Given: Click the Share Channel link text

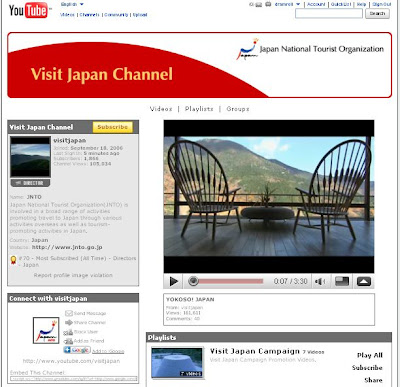Looking at the screenshot, I should tap(90, 323).
